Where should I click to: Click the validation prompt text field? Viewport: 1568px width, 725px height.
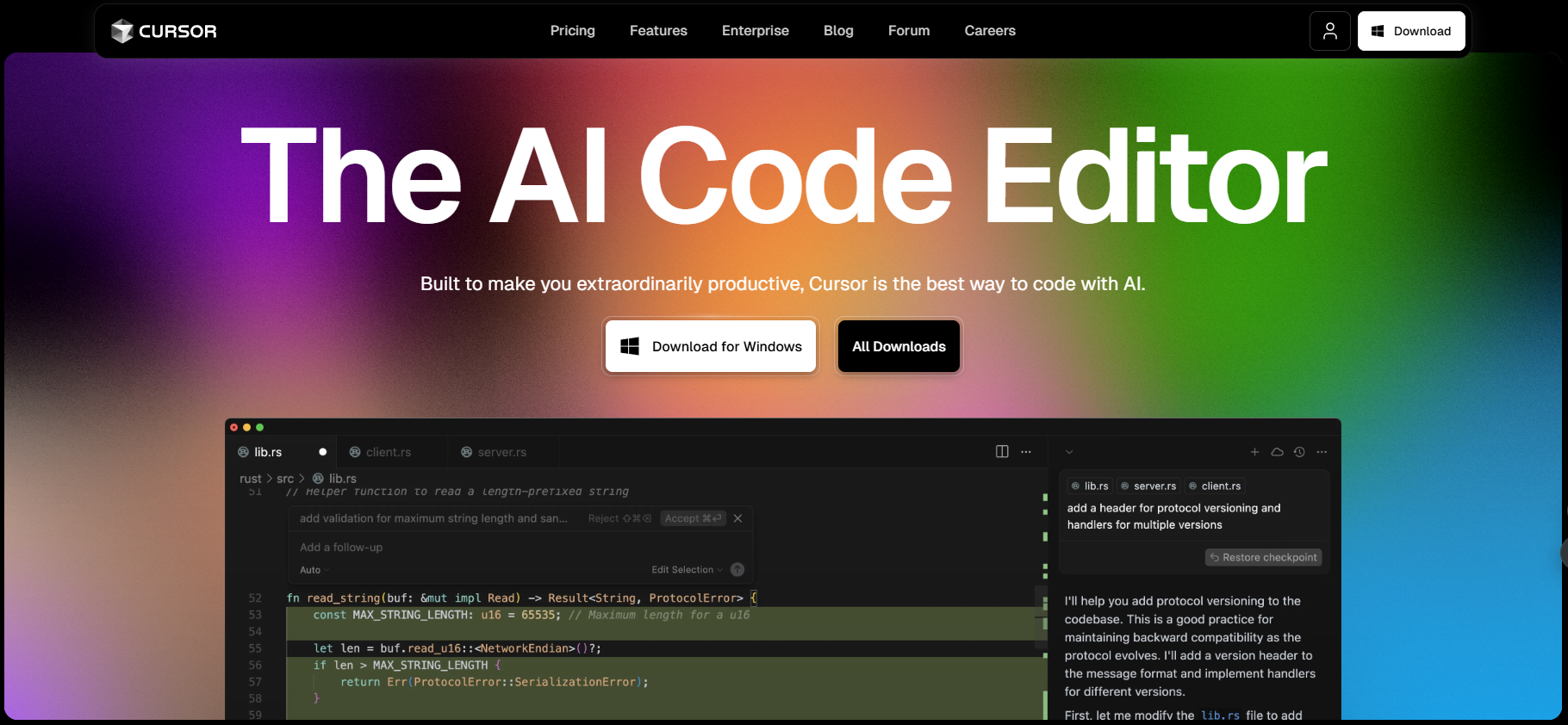coord(433,518)
